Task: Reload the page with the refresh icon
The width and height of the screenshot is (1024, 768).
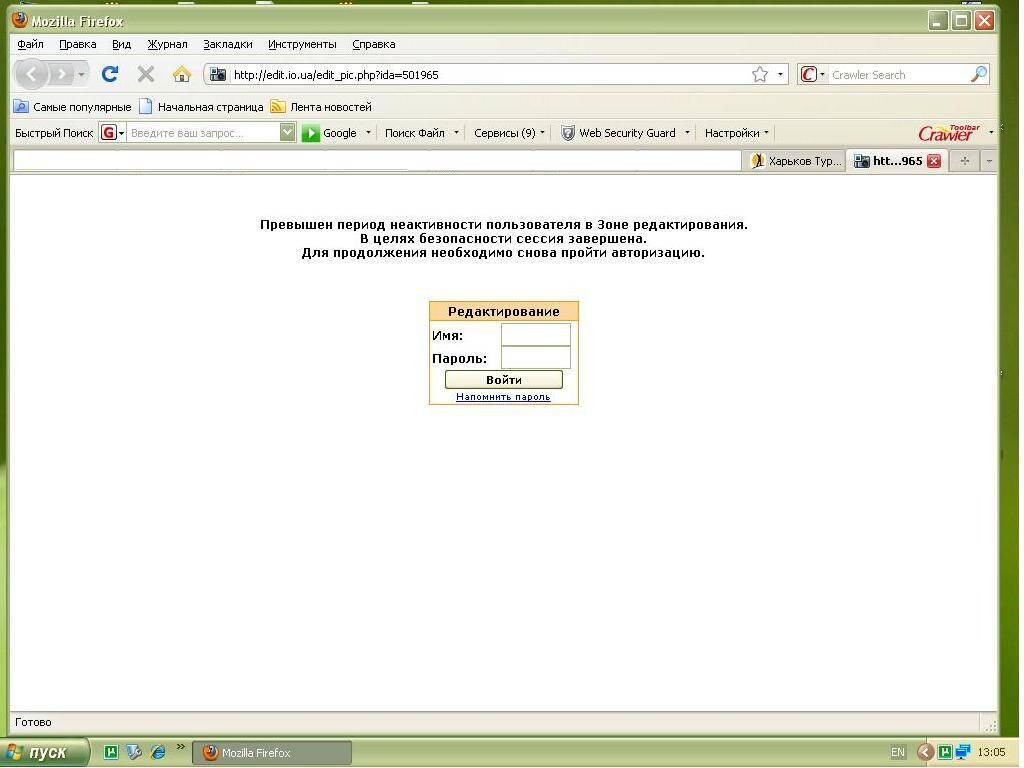Action: click(x=110, y=74)
